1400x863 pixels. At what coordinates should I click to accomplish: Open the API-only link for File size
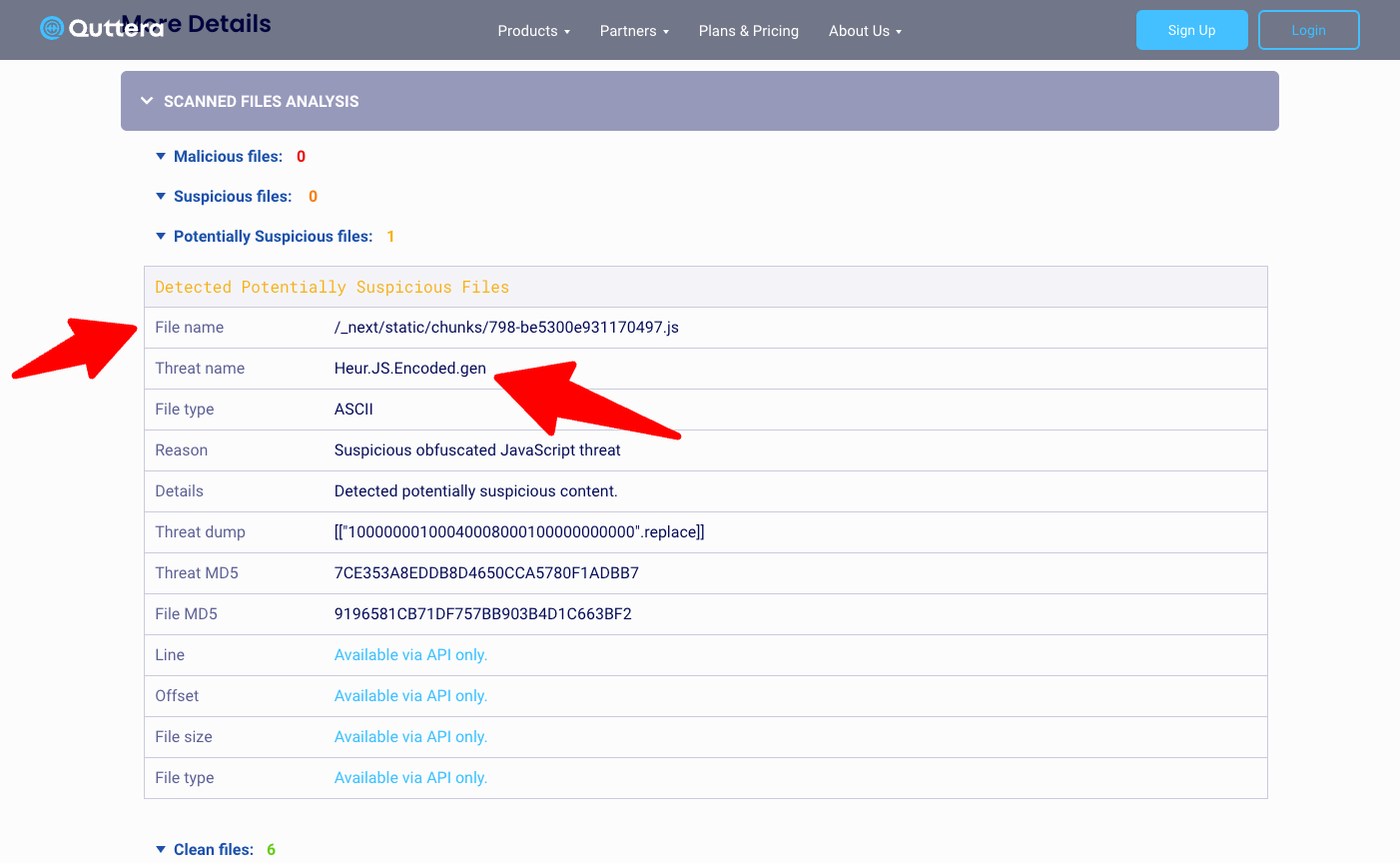tap(410, 736)
